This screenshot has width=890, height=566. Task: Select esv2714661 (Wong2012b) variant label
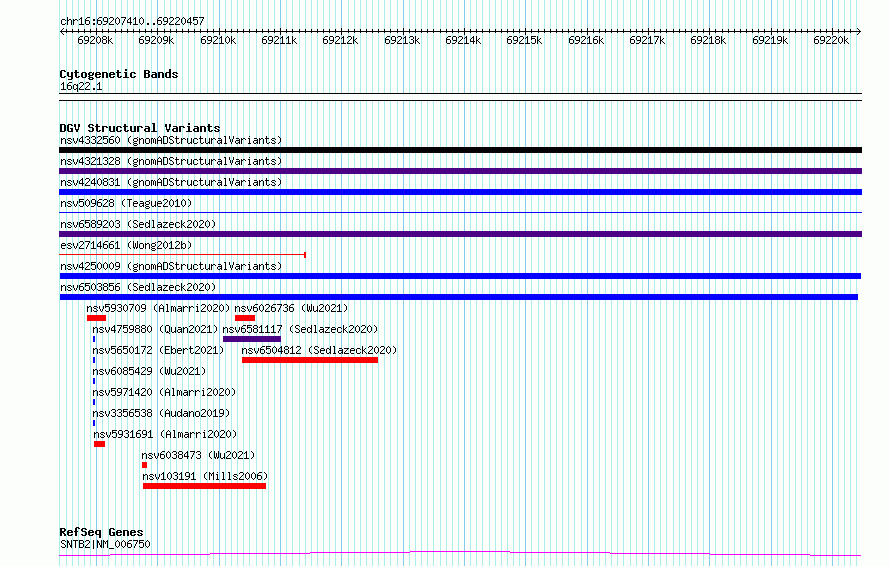click(x=126, y=245)
